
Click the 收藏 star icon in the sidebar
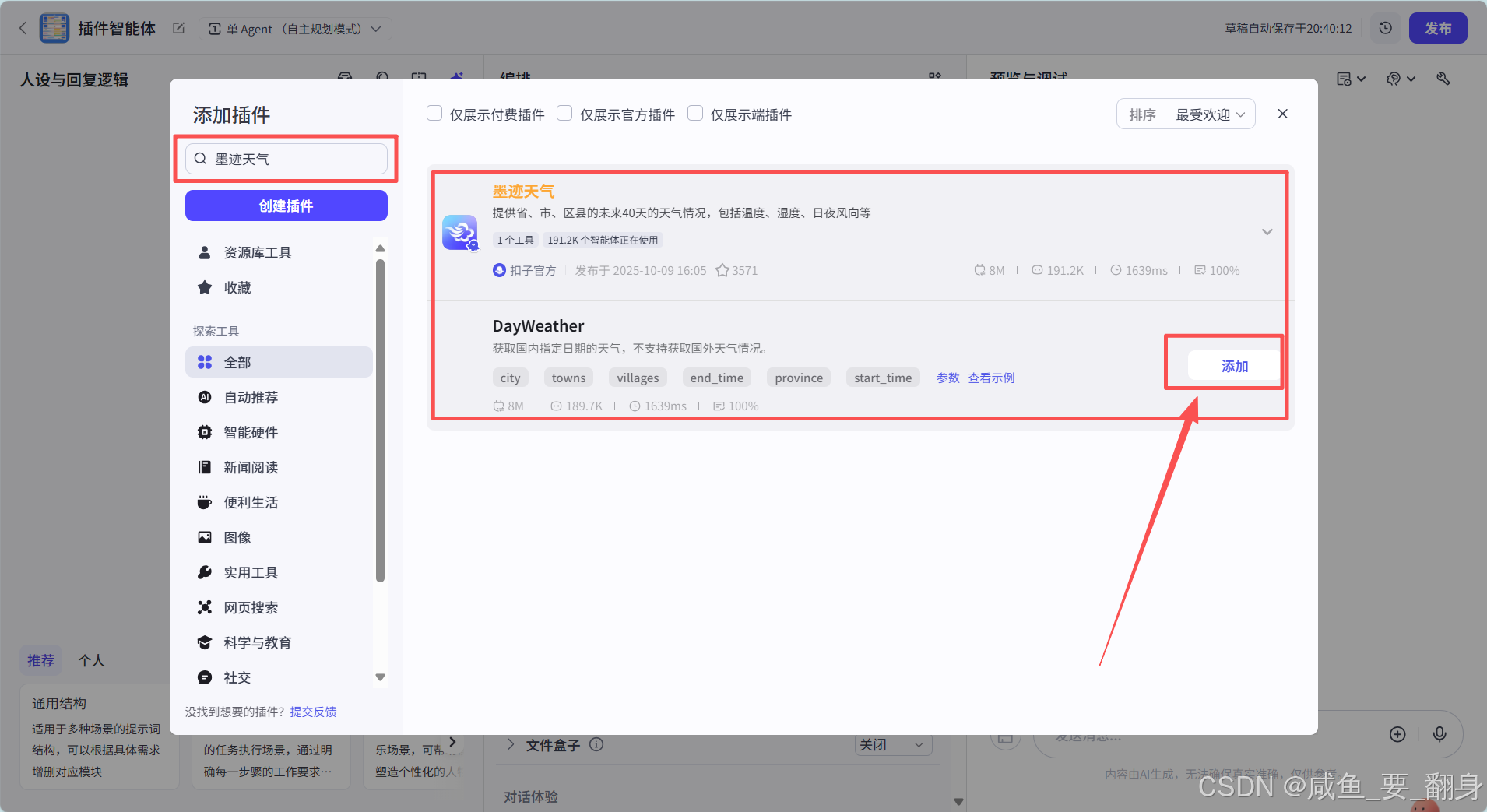tap(205, 287)
